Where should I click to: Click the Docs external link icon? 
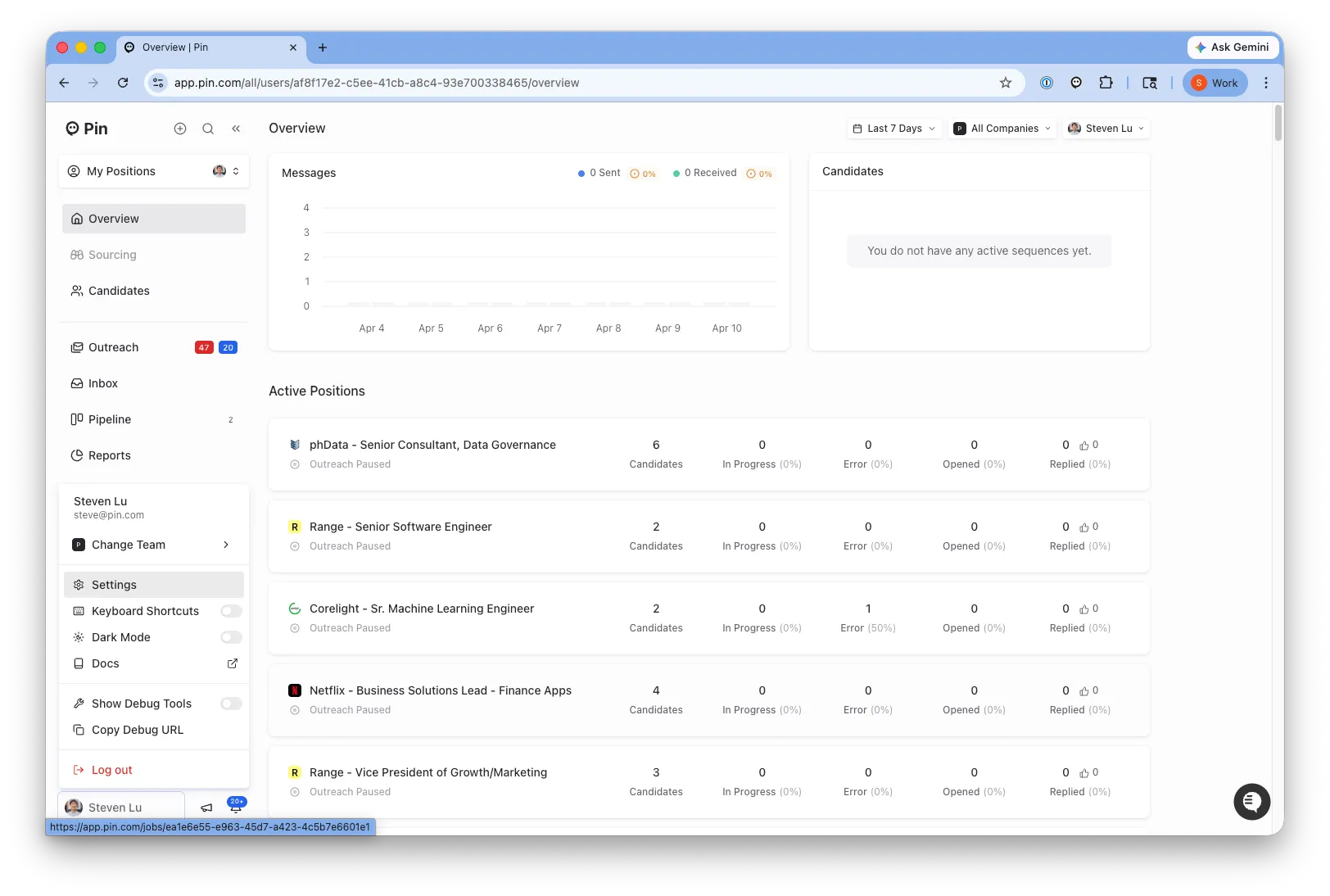(233, 663)
